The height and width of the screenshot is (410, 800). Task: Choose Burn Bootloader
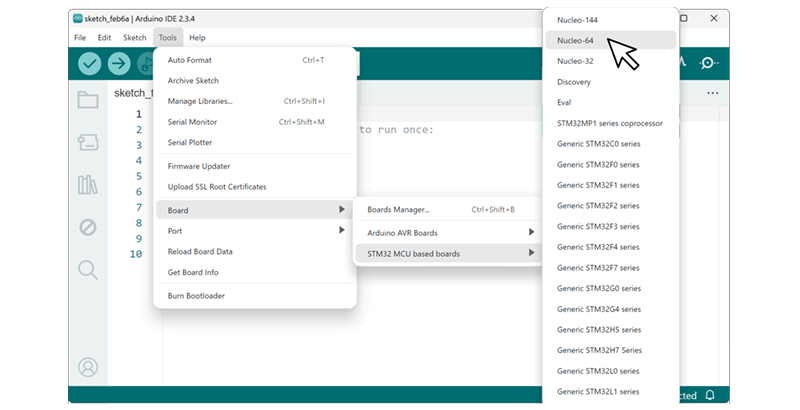pos(255,296)
